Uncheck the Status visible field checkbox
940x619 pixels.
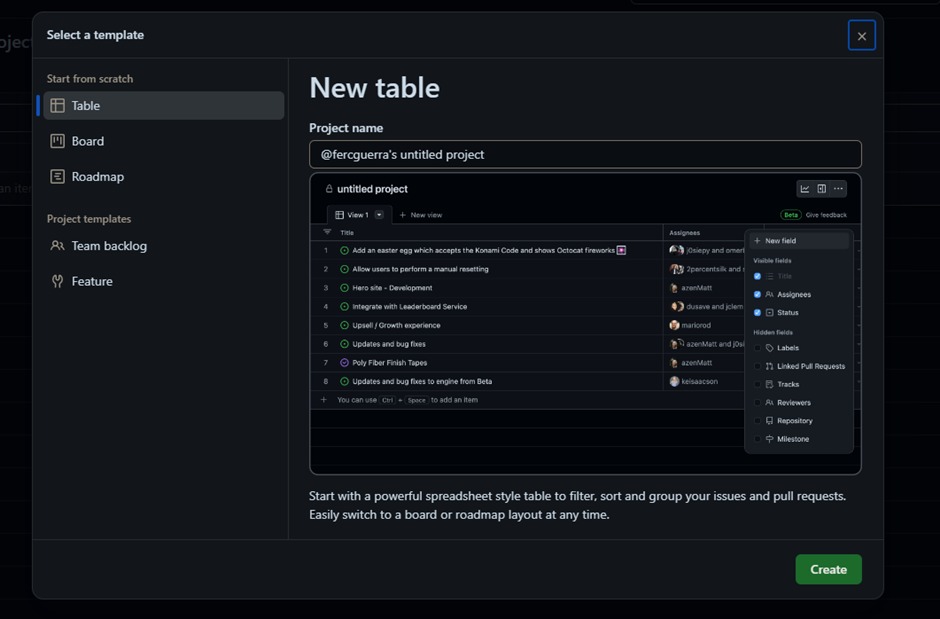(x=757, y=313)
